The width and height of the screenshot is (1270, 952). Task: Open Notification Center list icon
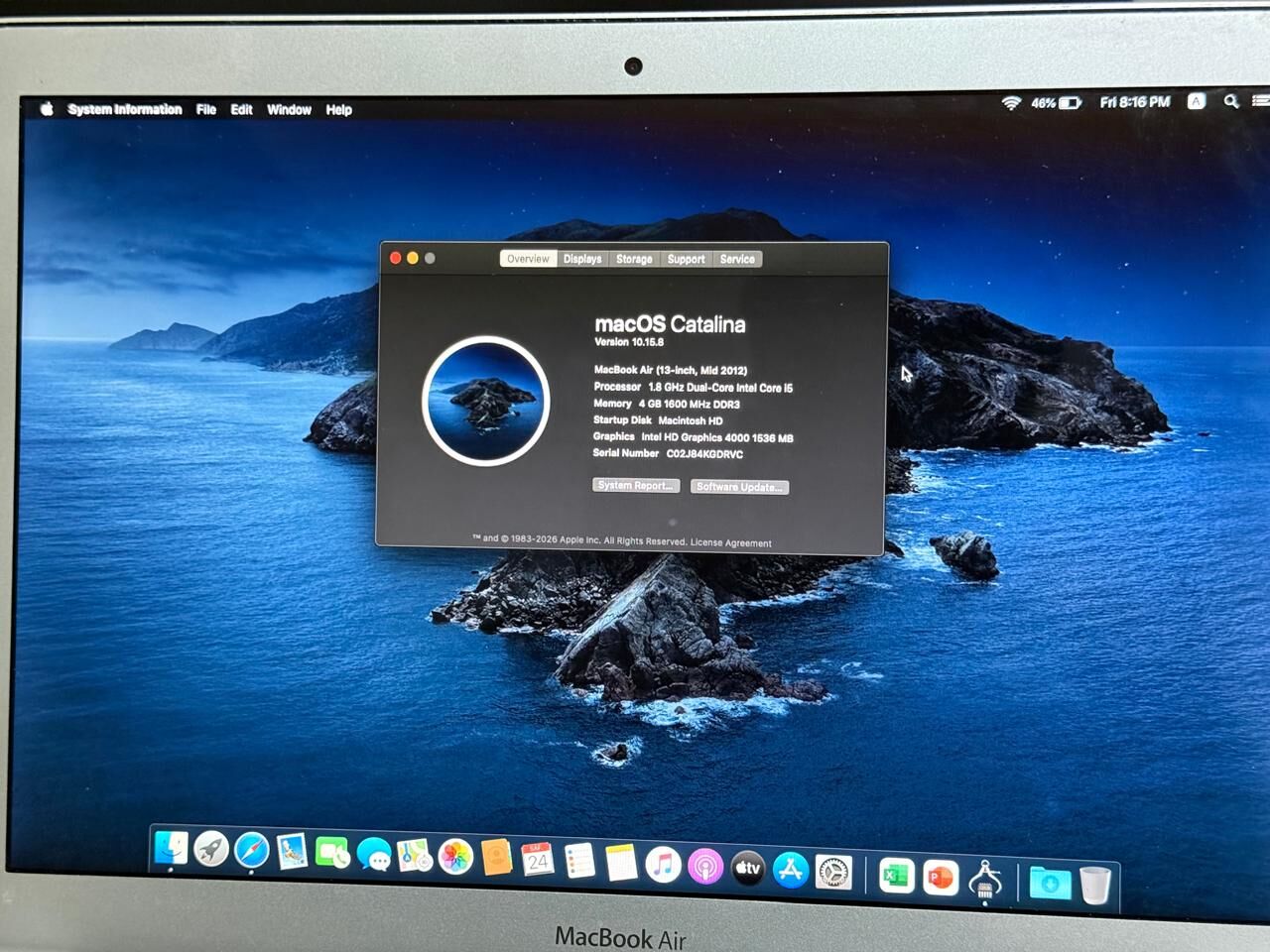[x=1261, y=100]
